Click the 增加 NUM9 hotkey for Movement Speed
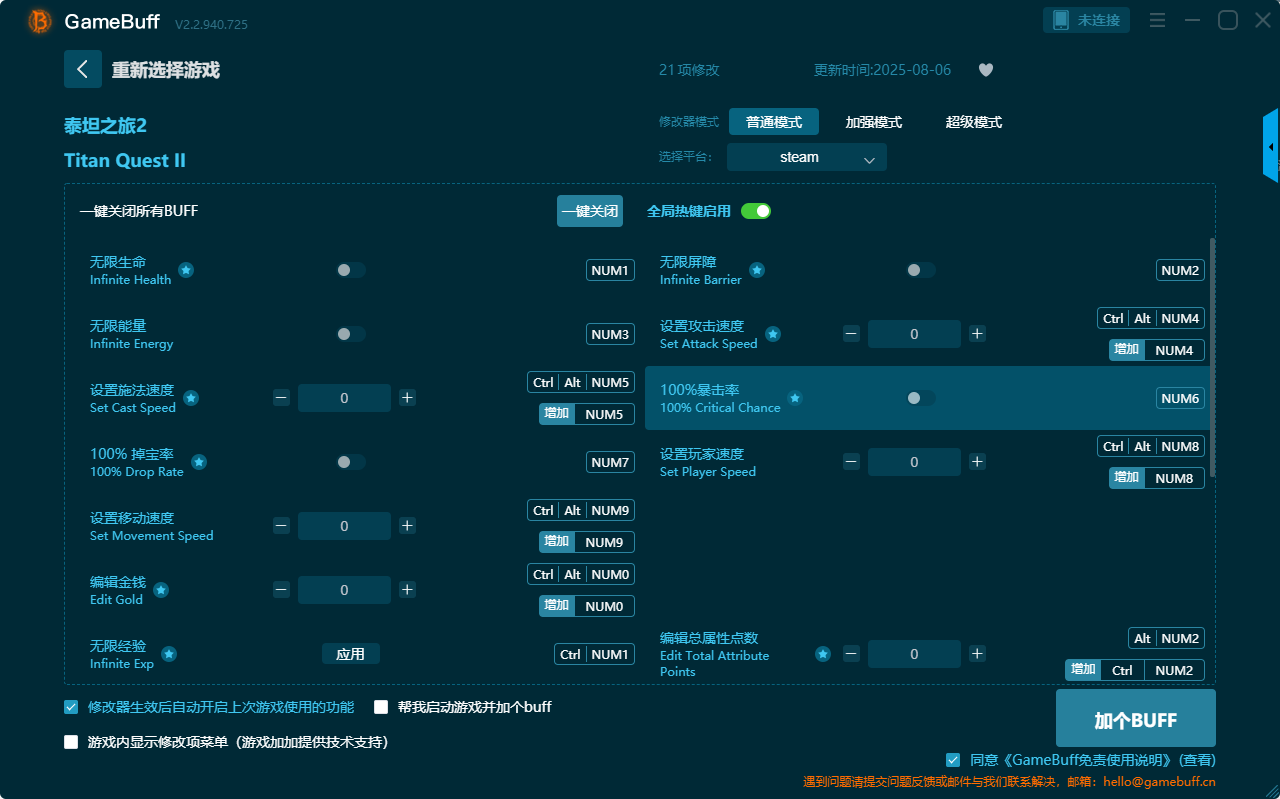1280x799 pixels. coord(587,542)
